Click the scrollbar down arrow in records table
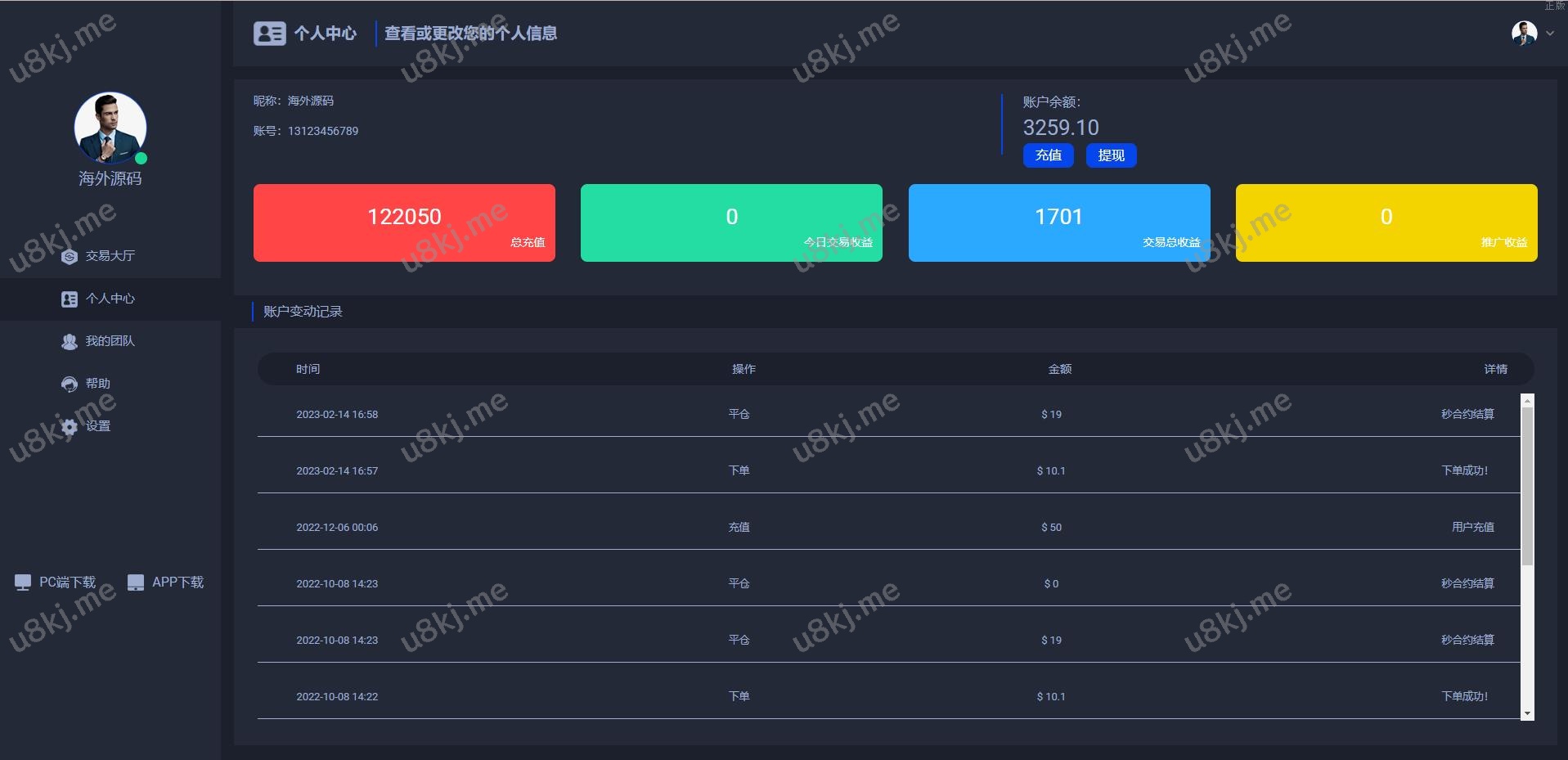The image size is (1568, 760). pyautogui.click(x=1527, y=714)
